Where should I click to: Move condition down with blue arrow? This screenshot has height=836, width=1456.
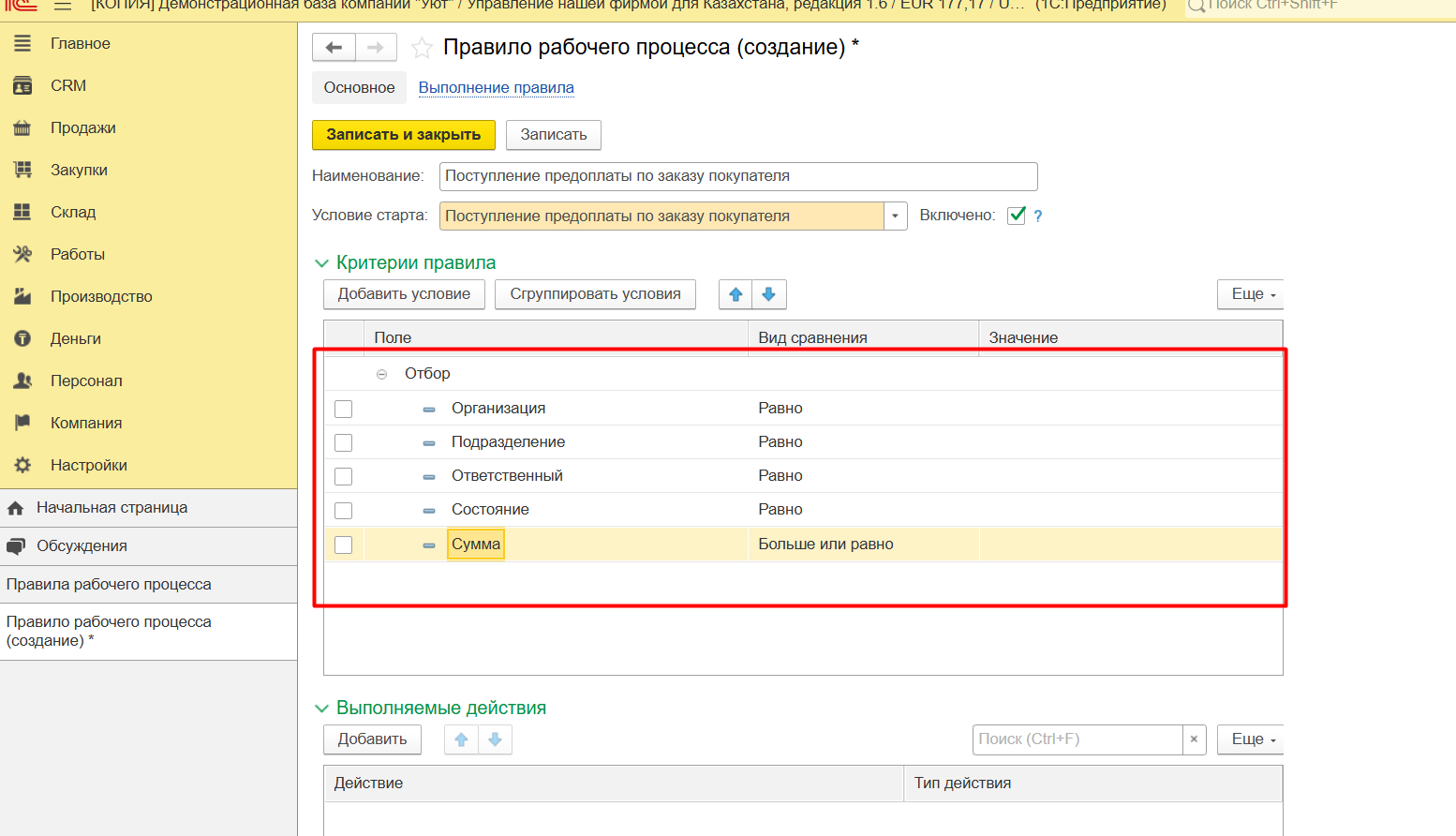(769, 294)
